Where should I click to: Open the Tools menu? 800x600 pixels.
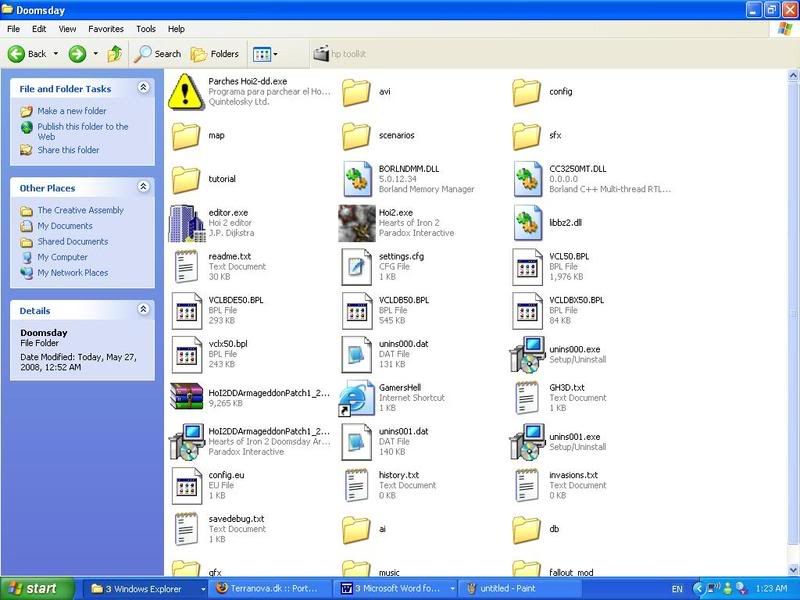pos(146,29)
